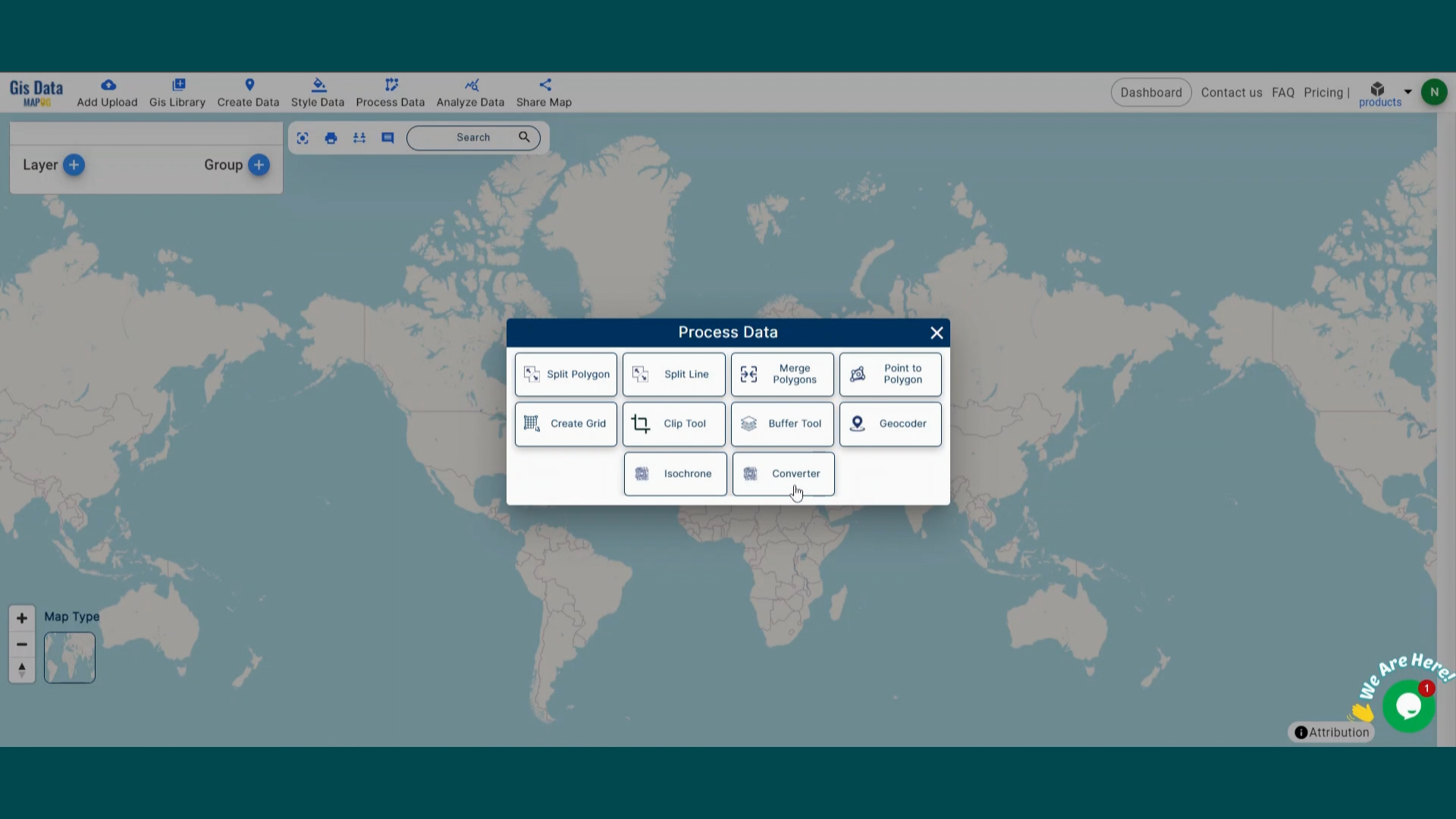Screen dimensions: 1456x819
Task: Open the Map Type thumbnail selector
Action: tap(69, 657)
